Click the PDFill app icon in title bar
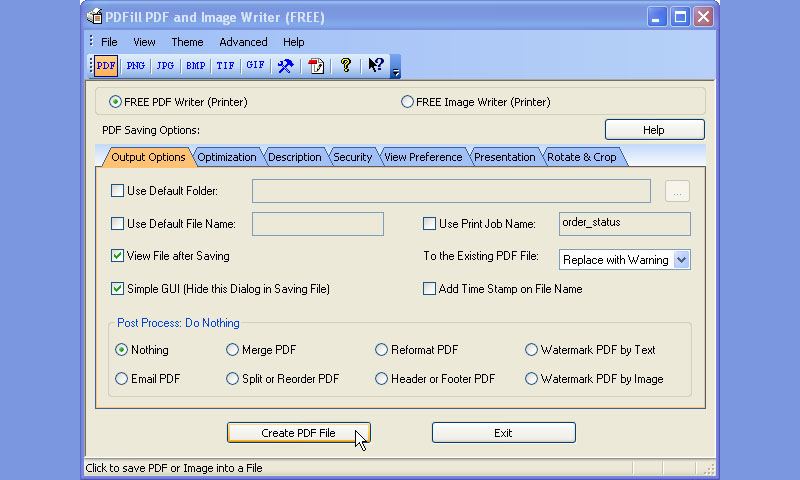Image resolution: width=800 pixels, height=480 pixels. (x=94, y=17)
